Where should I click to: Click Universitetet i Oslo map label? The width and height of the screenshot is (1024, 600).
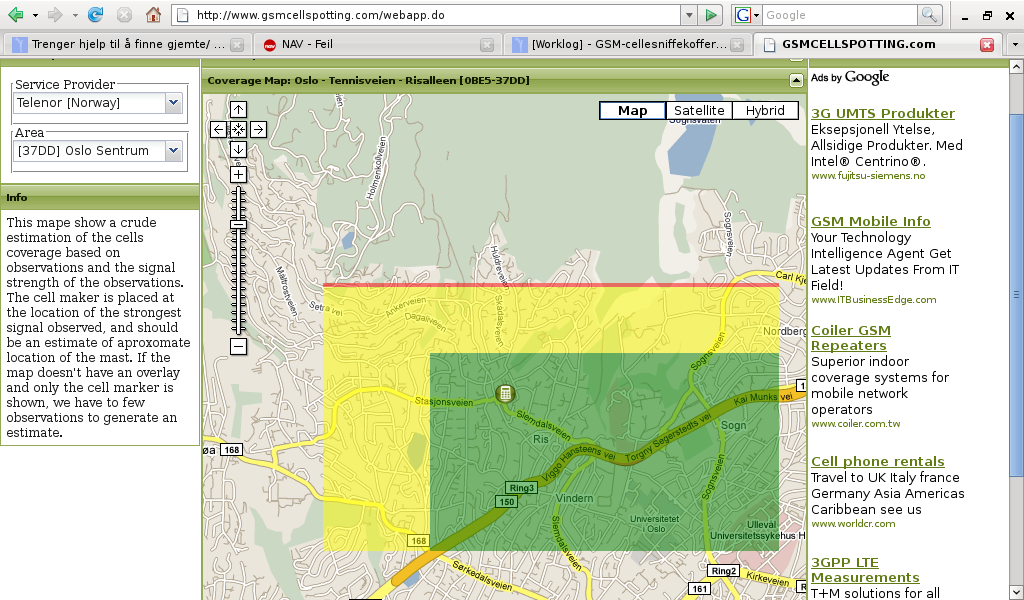coord(654,524)
